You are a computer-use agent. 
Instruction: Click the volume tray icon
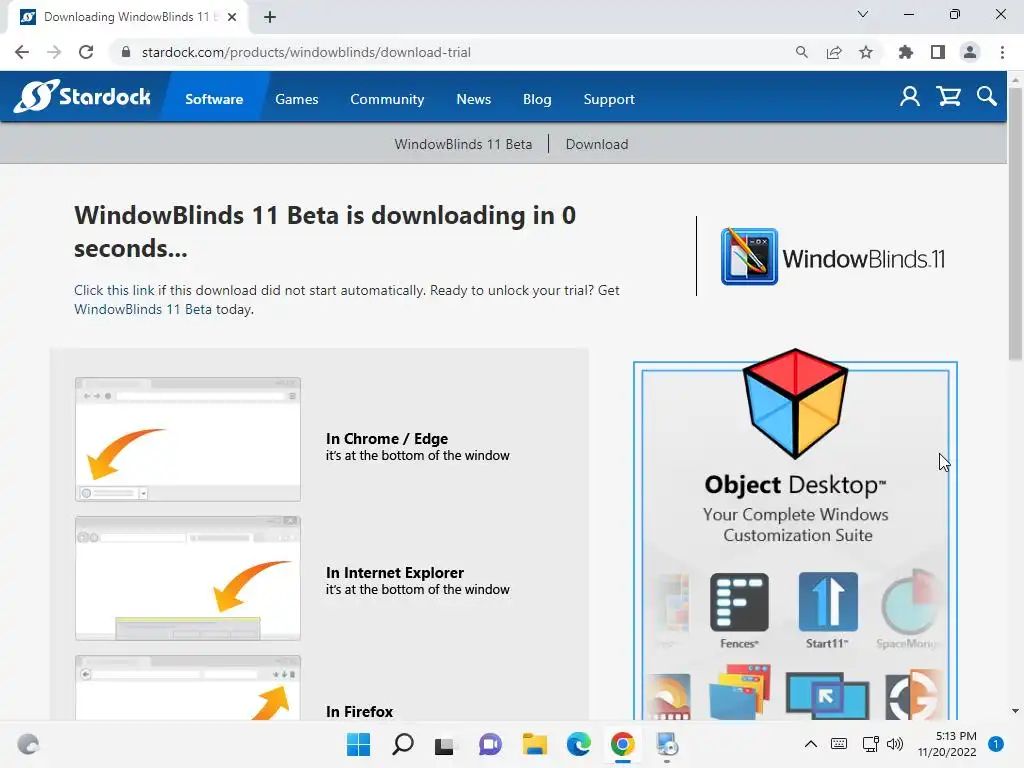click(895, 744)
